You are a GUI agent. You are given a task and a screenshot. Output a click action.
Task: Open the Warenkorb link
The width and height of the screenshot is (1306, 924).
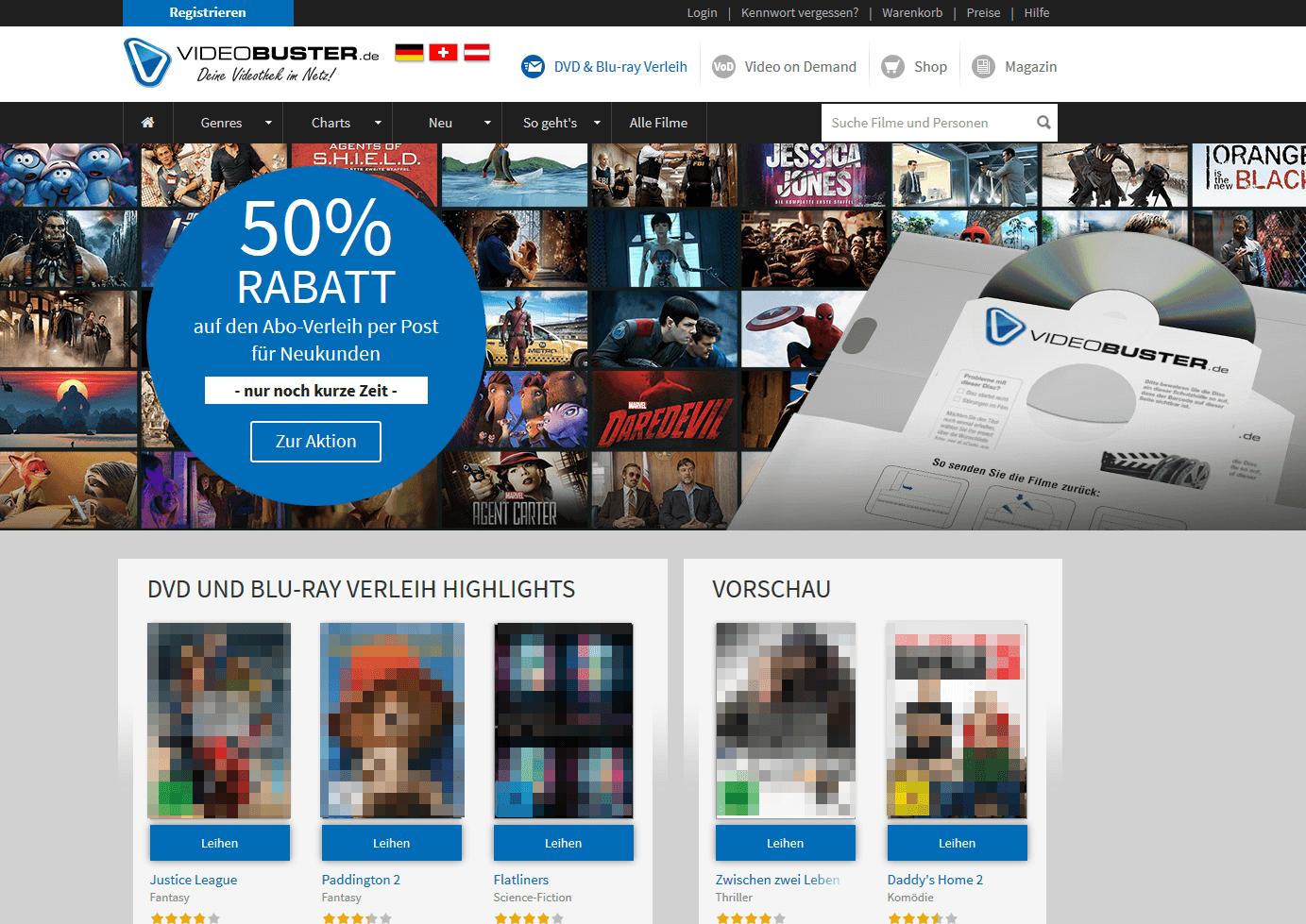click(x=912, y=12)
